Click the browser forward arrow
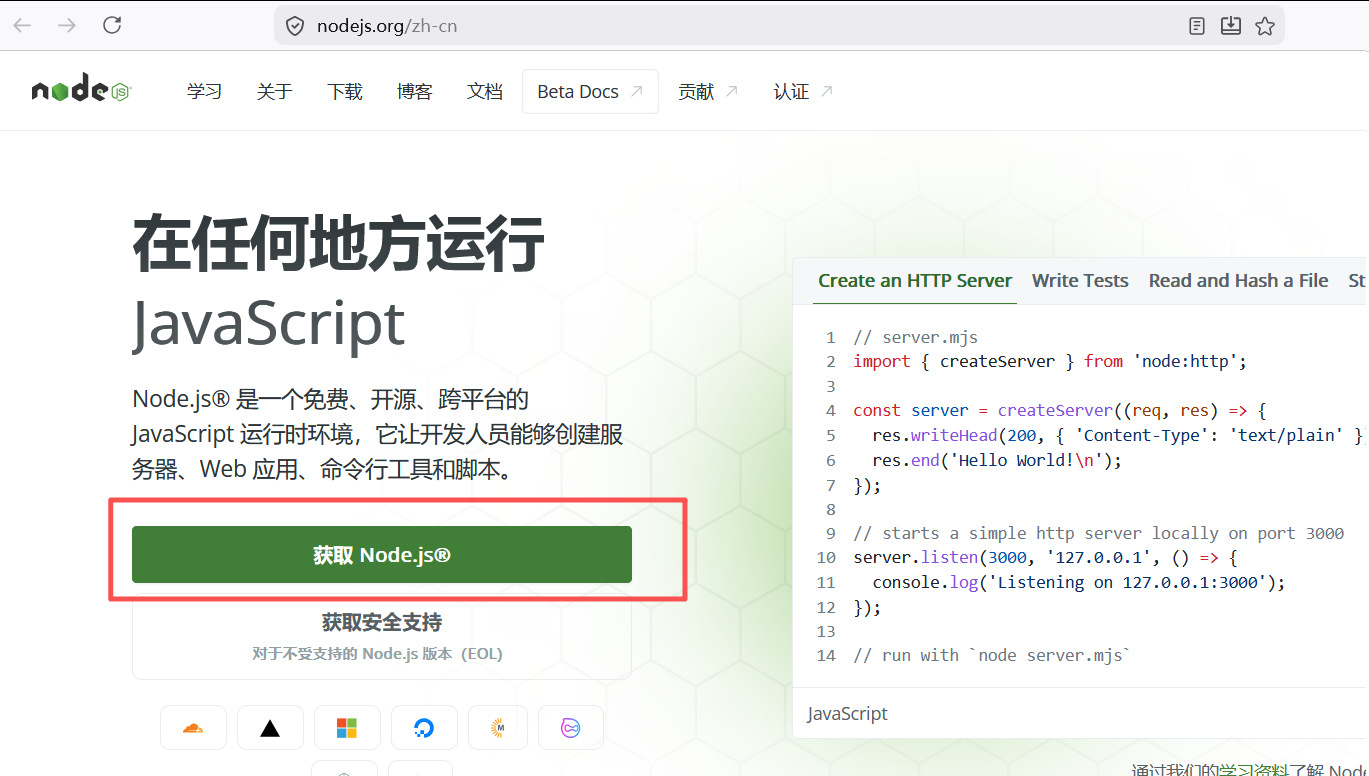Screen dimensions: 1369x776 click(67, 25)
